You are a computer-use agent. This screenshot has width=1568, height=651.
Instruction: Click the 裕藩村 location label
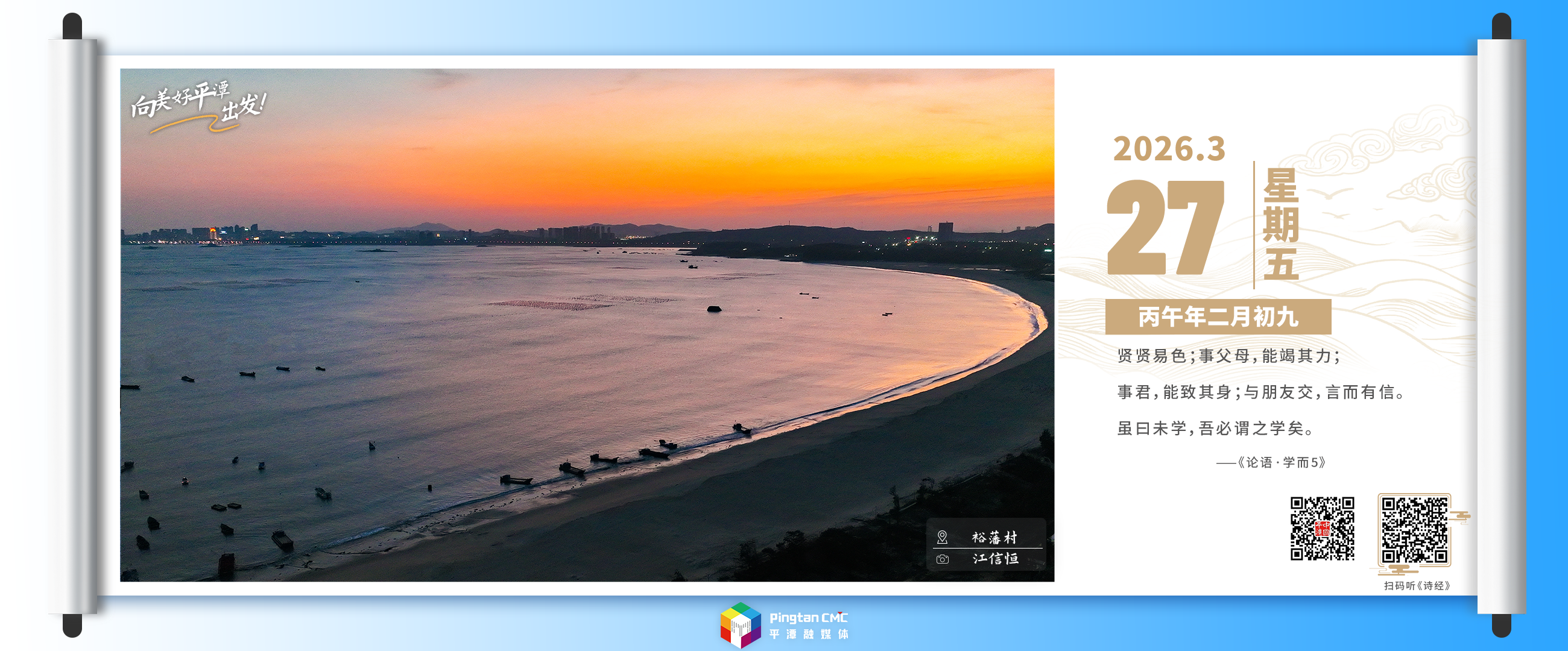tap(994, 537)
